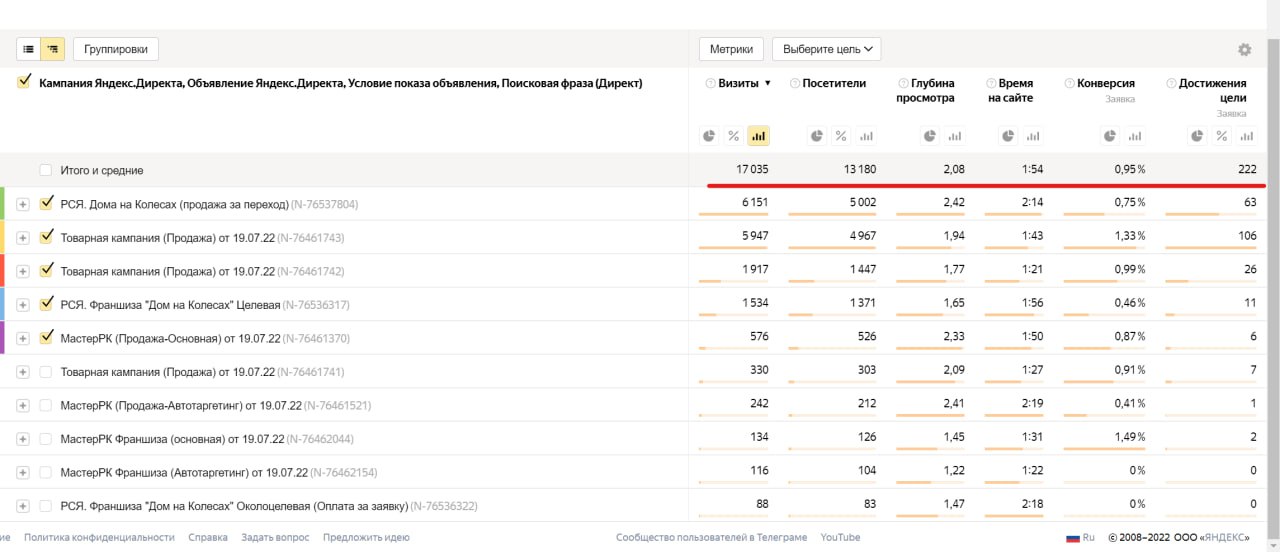
Task: Uncheck РСЯ. Дома на Колесах checkbox
Action: click(x=46, y=203)
